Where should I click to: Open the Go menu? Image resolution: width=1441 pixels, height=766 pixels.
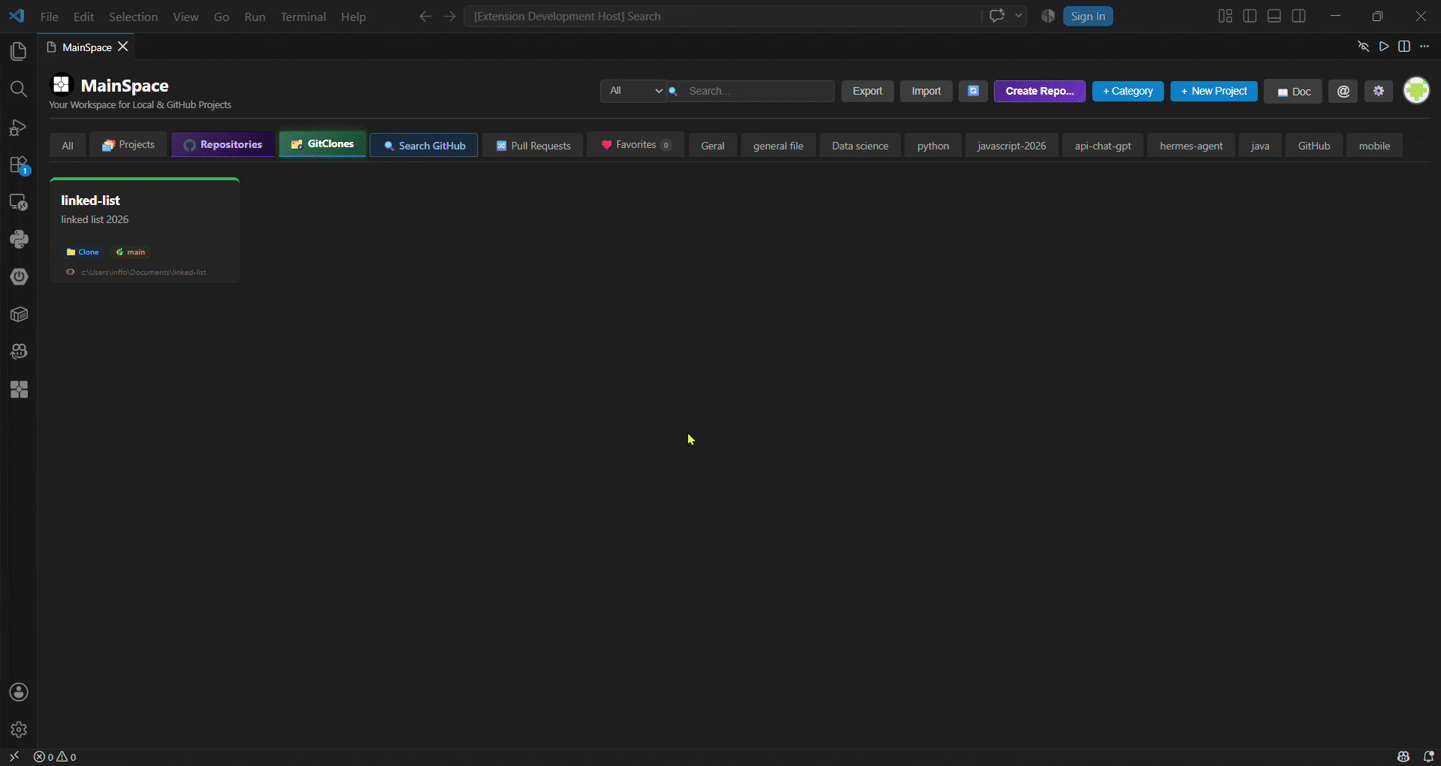[222, 17]
